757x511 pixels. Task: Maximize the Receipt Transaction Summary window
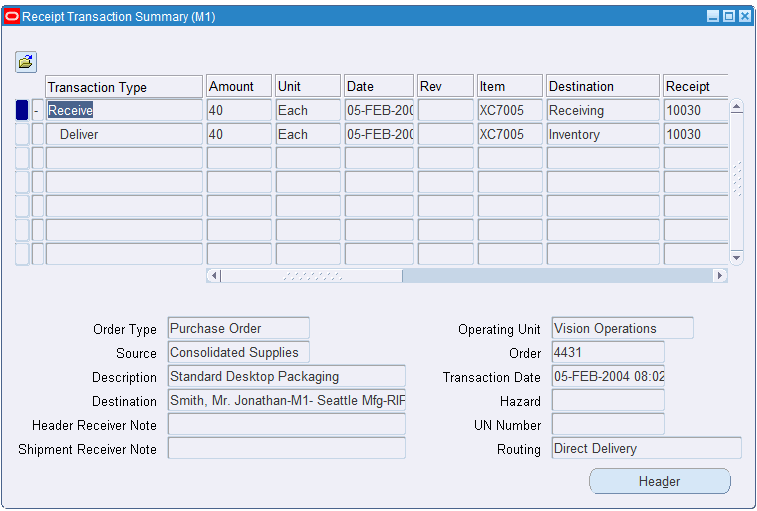pos(729,16)
